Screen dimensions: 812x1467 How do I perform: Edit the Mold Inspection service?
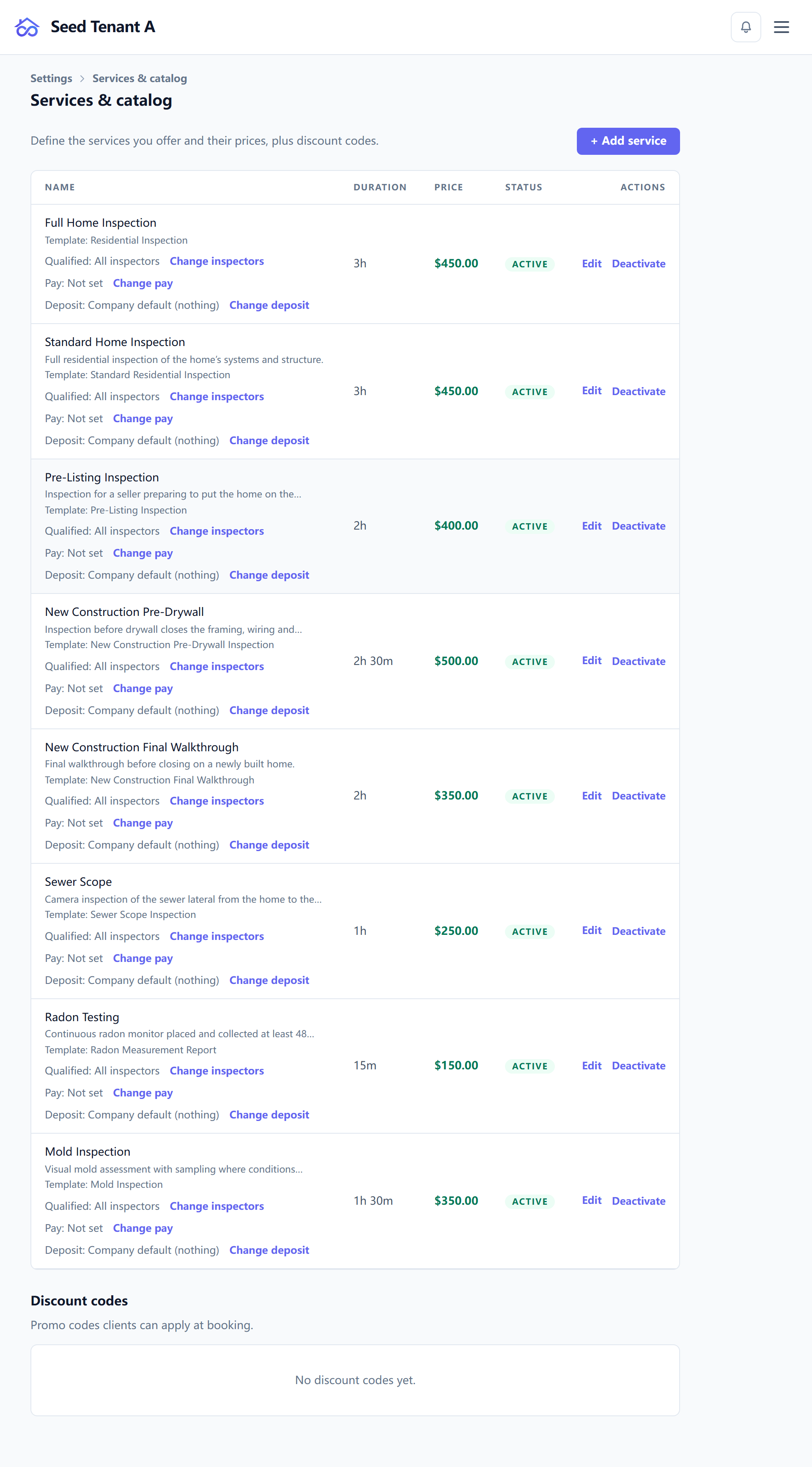(x=592, y=1201)
